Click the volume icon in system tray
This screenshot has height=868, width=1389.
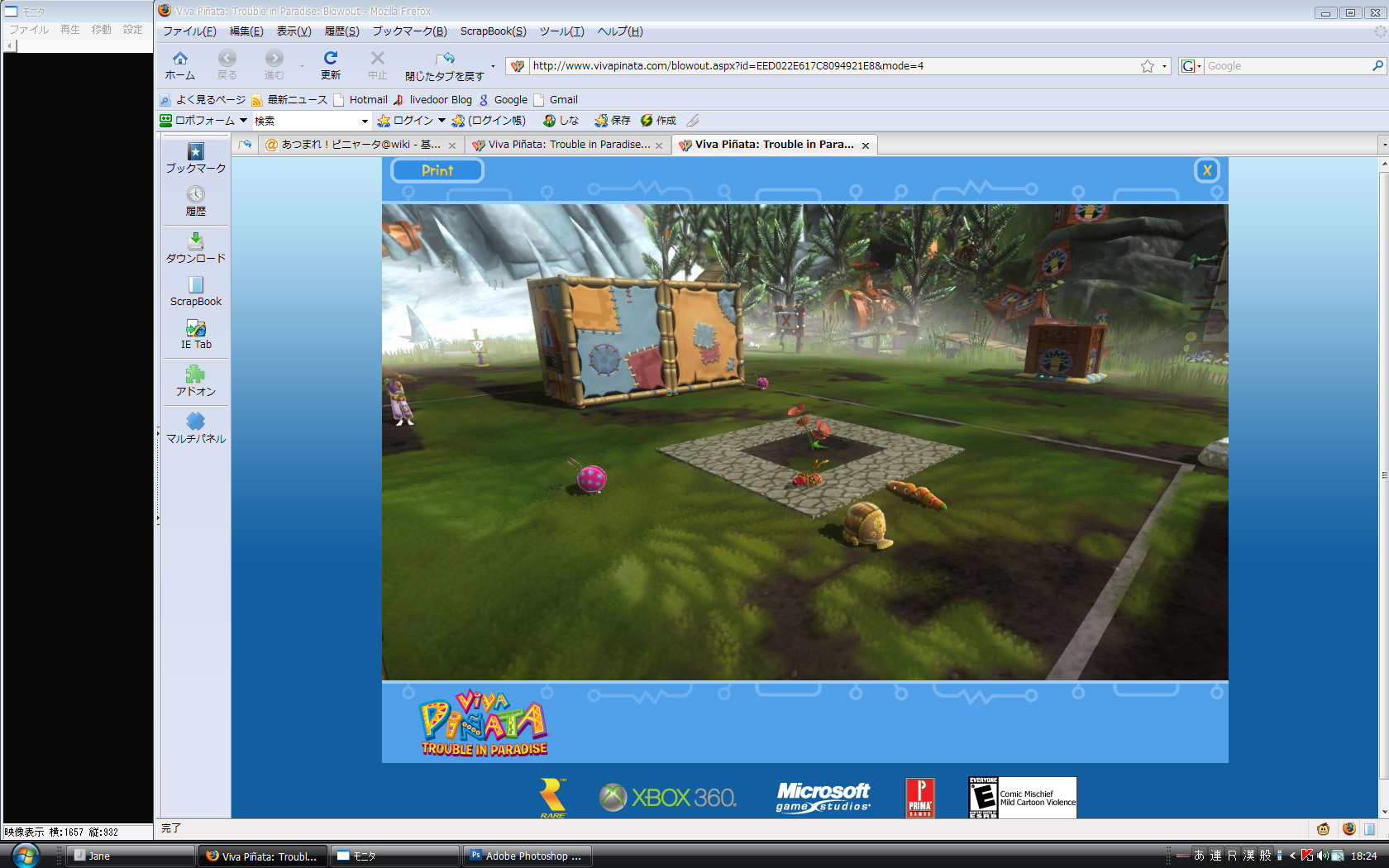(1322, 856)
